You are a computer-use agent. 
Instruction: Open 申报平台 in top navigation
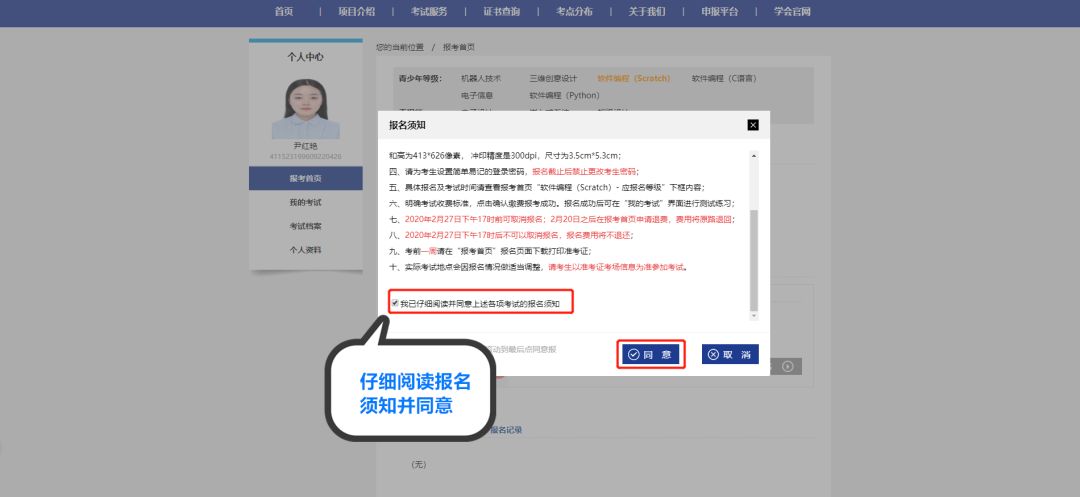720,12
